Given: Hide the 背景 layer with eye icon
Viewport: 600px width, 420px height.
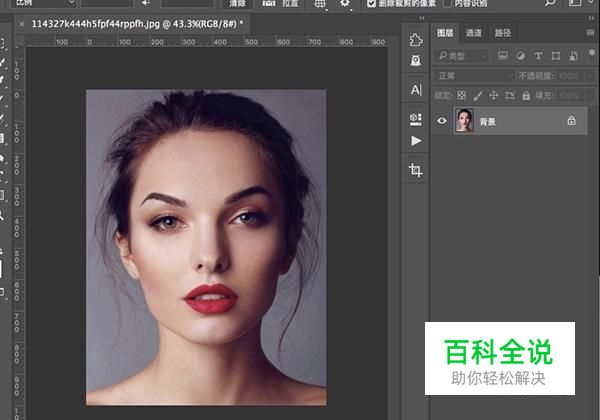Looking at the screenshot, I should tap(443, 120).
